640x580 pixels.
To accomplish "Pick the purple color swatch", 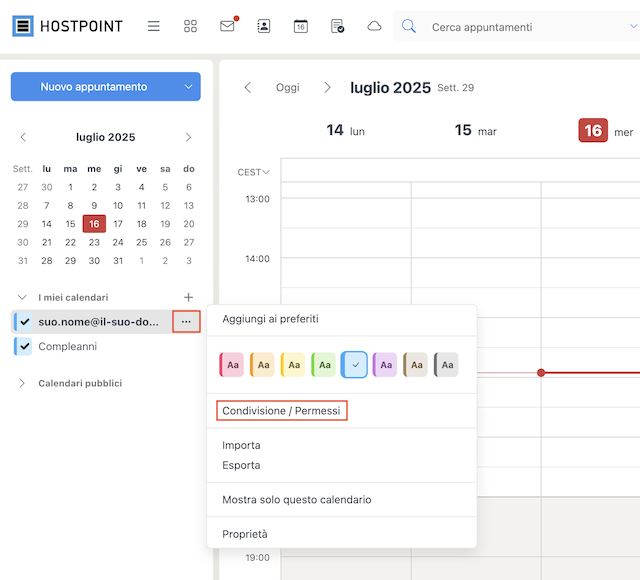I will (385, 364).
